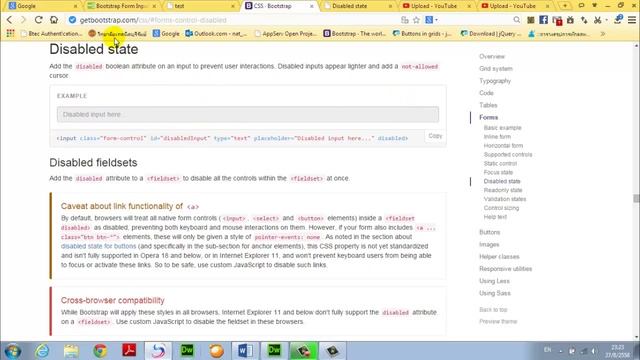Go to Grid system in the sidebar
The image size is (640, 360).
[x=496, y=69]
